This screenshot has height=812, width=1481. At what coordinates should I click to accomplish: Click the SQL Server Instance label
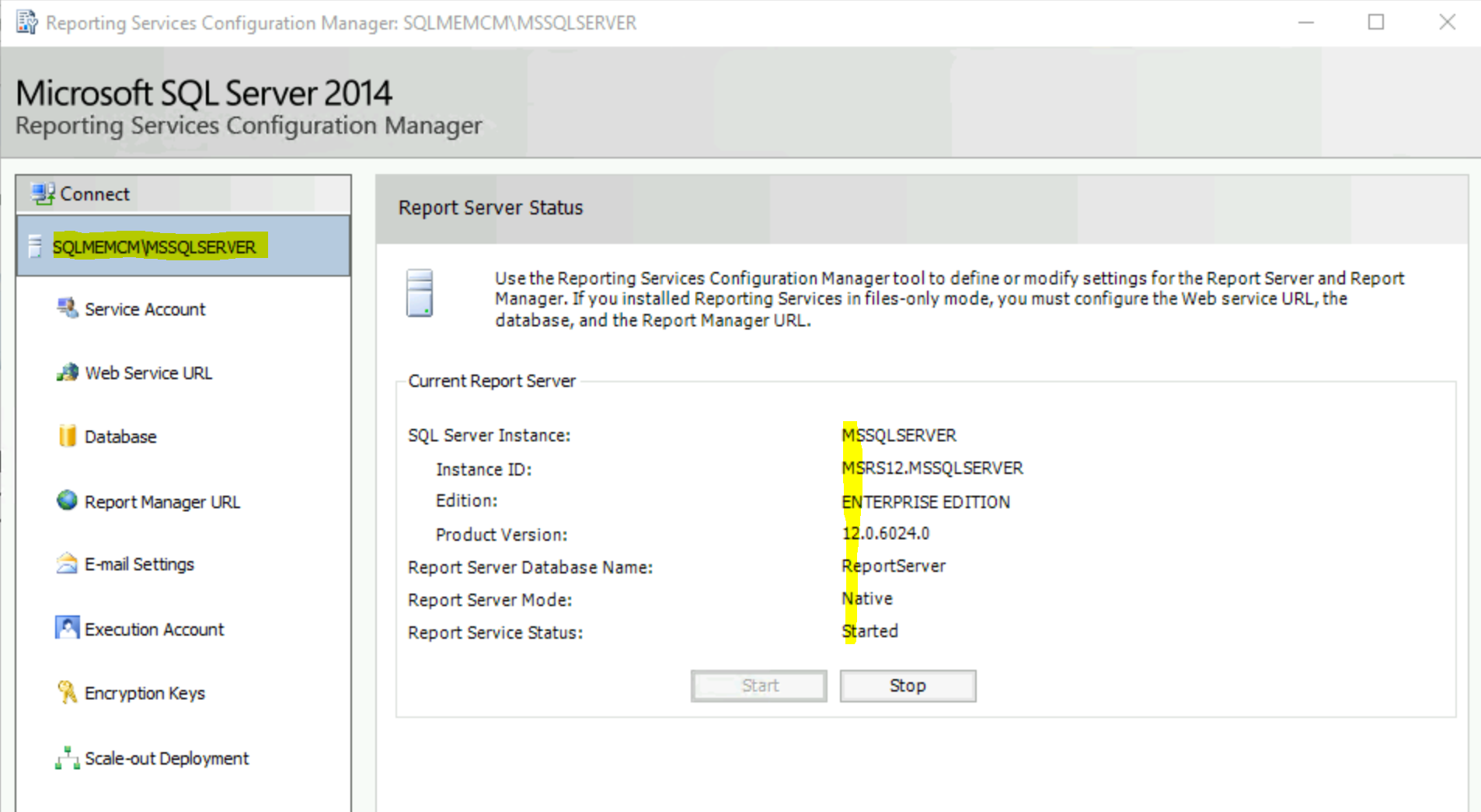490,435
